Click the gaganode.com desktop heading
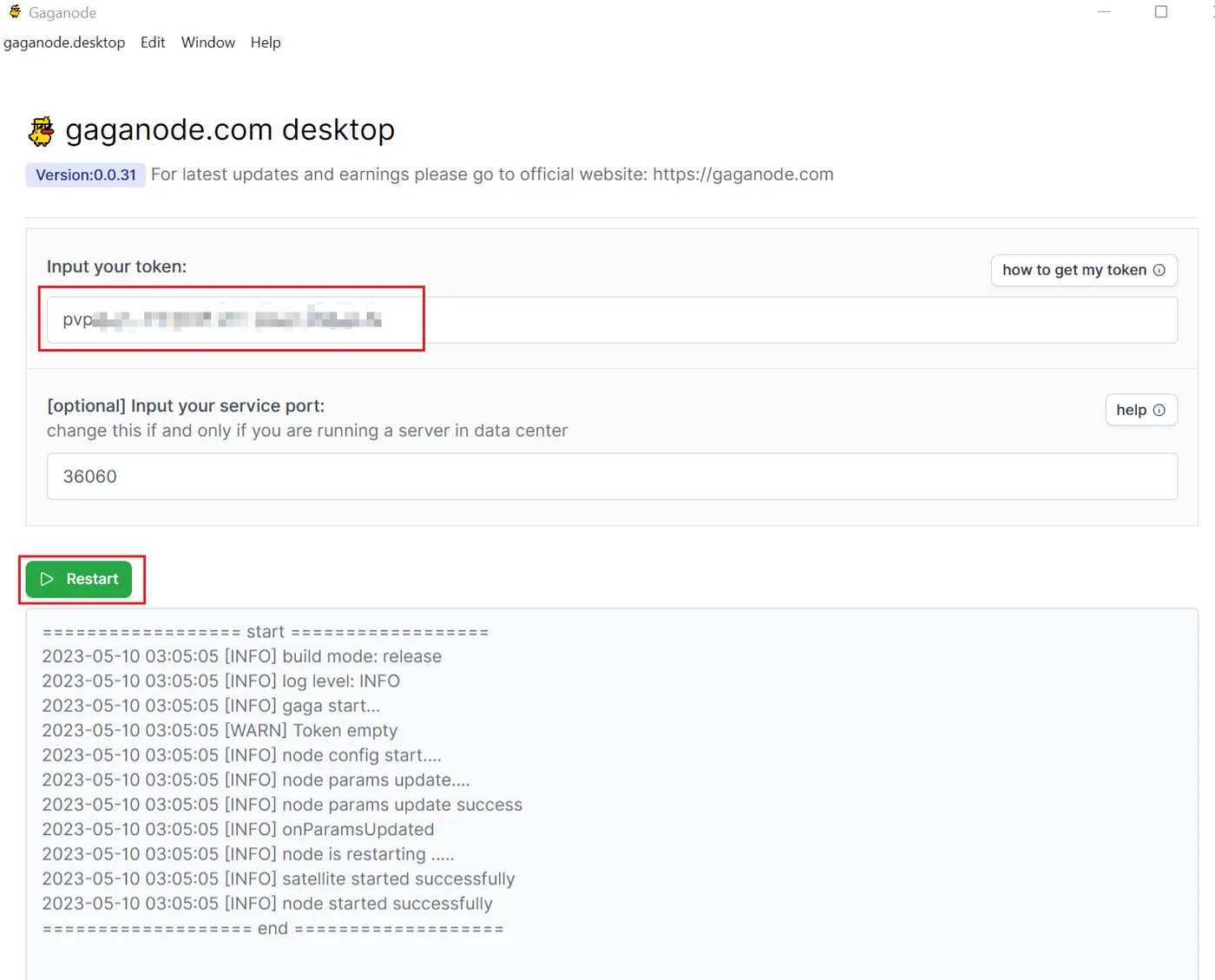Viewport: 1215px width, 980px height. [x=230, y=129]
